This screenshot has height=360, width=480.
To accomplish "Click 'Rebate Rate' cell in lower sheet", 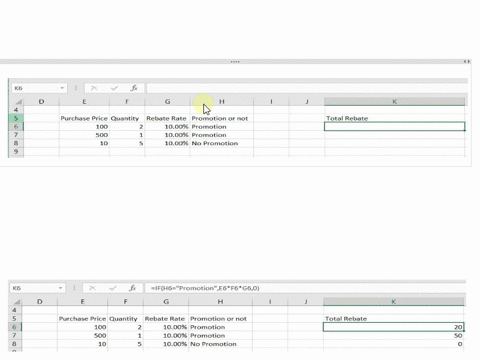I will pos(166,319).
